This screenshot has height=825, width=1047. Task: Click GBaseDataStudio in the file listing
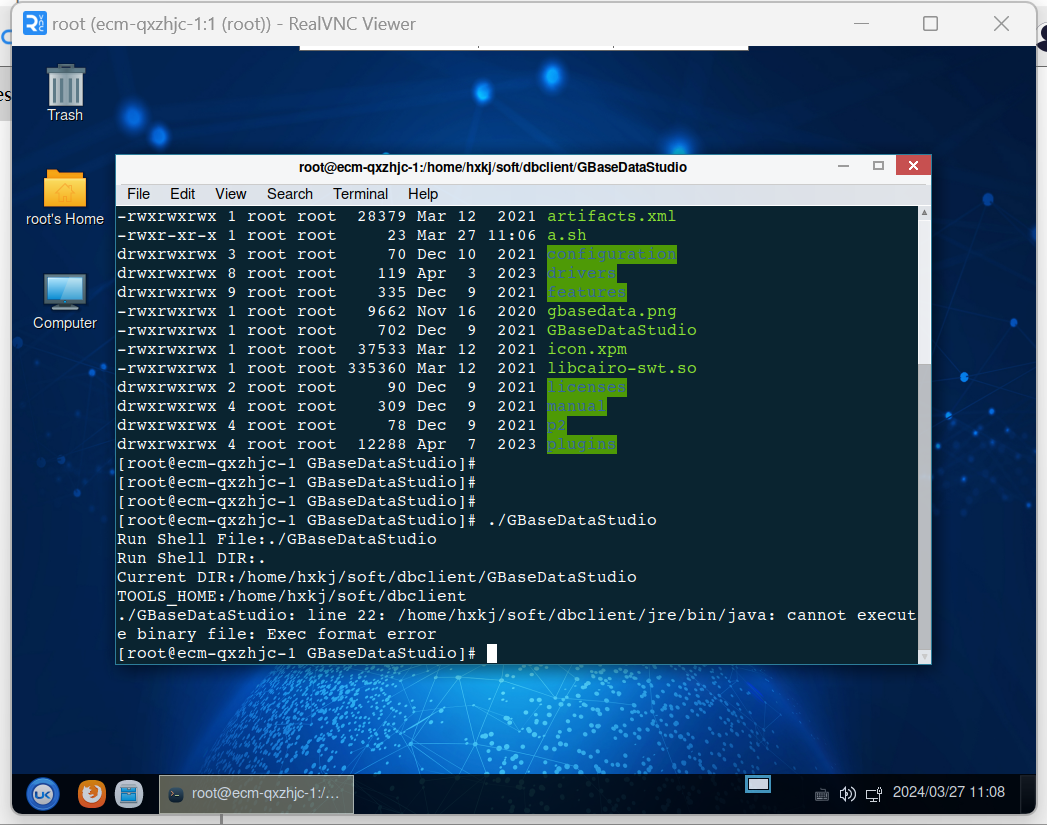(621, 330)
